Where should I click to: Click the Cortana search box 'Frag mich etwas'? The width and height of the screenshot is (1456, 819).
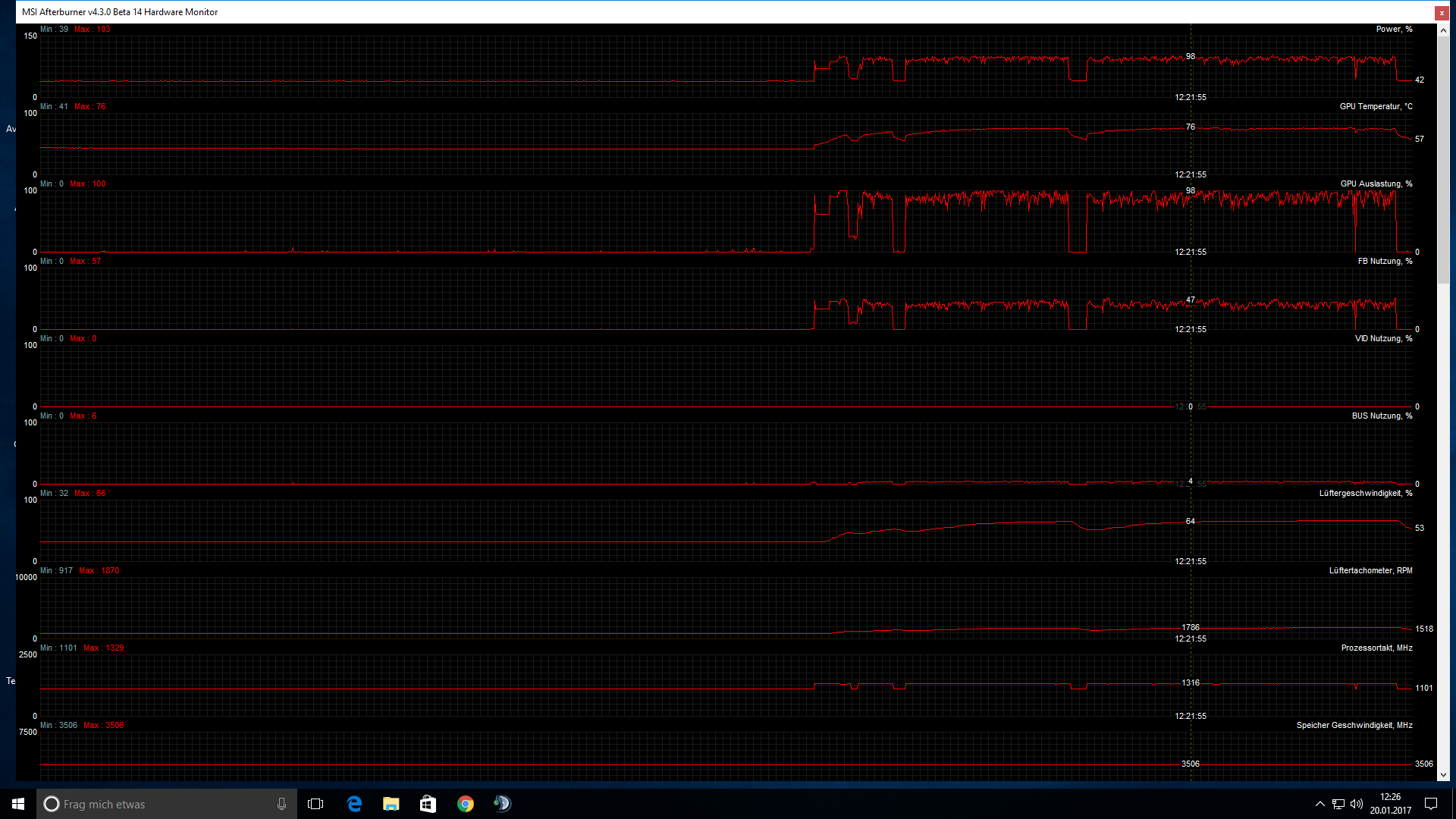pyautogui.click(x=165, y=804)
